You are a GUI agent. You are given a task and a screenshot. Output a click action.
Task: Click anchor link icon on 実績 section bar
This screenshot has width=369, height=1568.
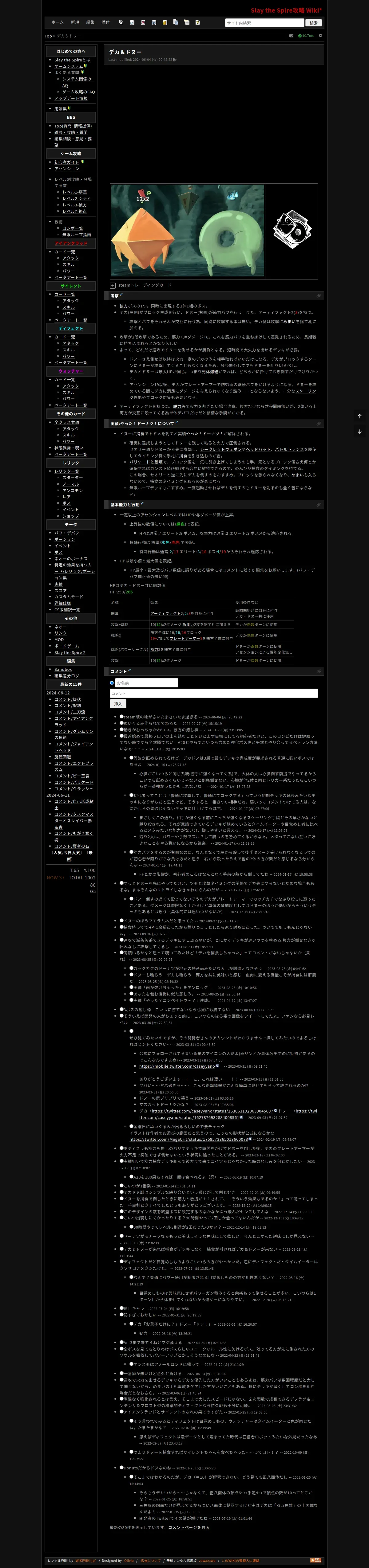tap(319, 424)
